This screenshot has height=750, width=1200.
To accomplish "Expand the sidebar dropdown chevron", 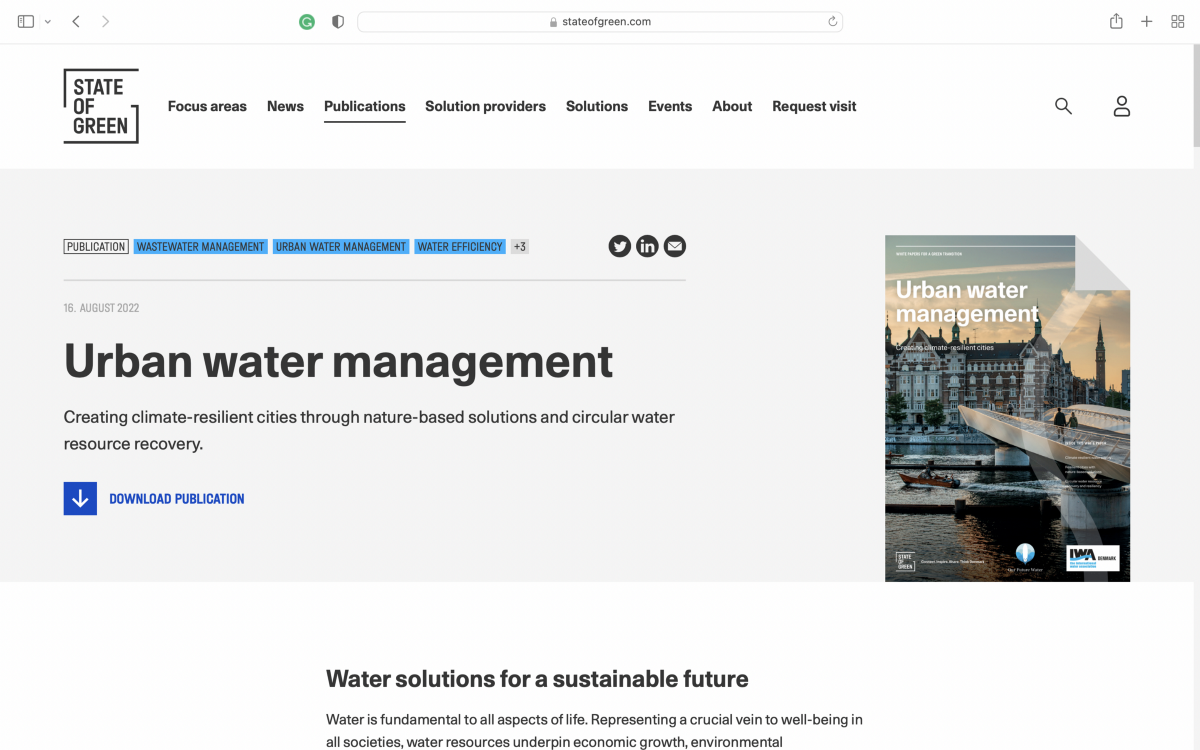I will (x=47, y=21).
